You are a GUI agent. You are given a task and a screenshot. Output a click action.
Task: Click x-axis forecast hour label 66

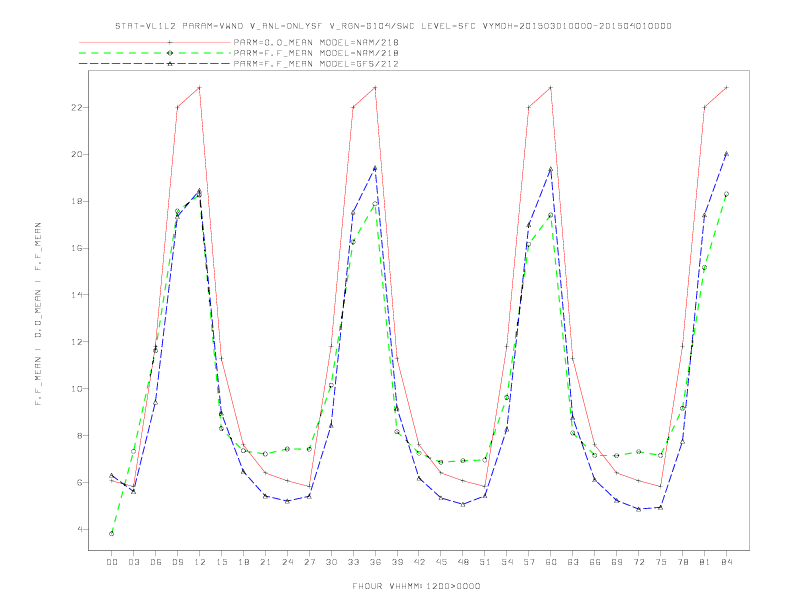pos(595,562)
